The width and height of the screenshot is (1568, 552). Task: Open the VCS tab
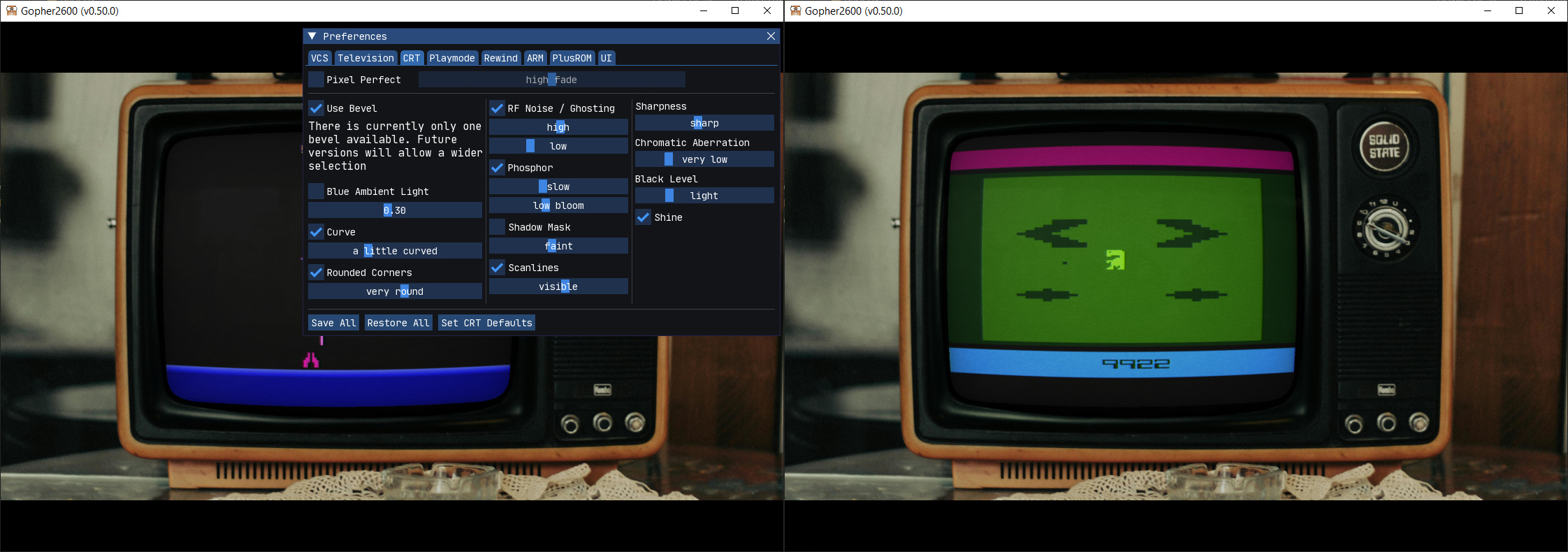pos(319,58)
